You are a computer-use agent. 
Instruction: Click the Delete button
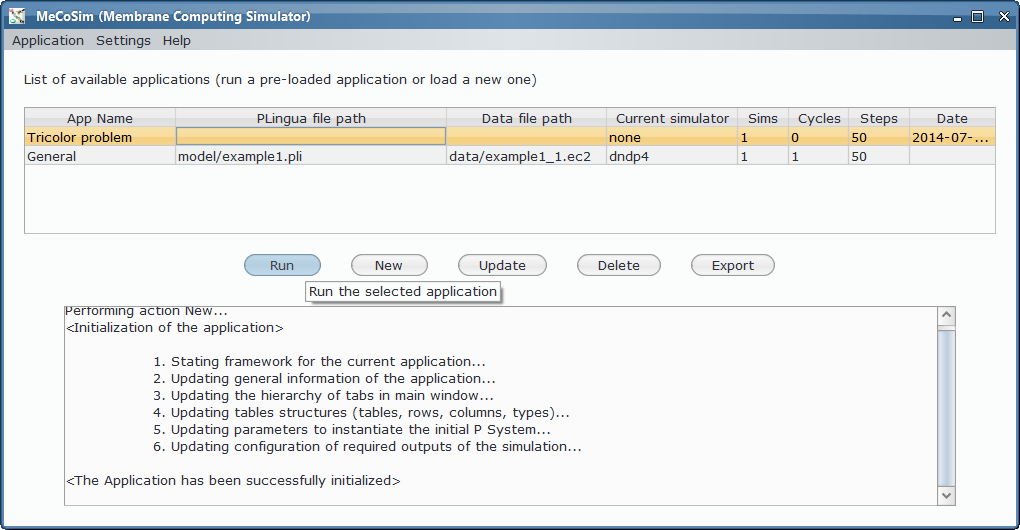click(x=619, y=265)
